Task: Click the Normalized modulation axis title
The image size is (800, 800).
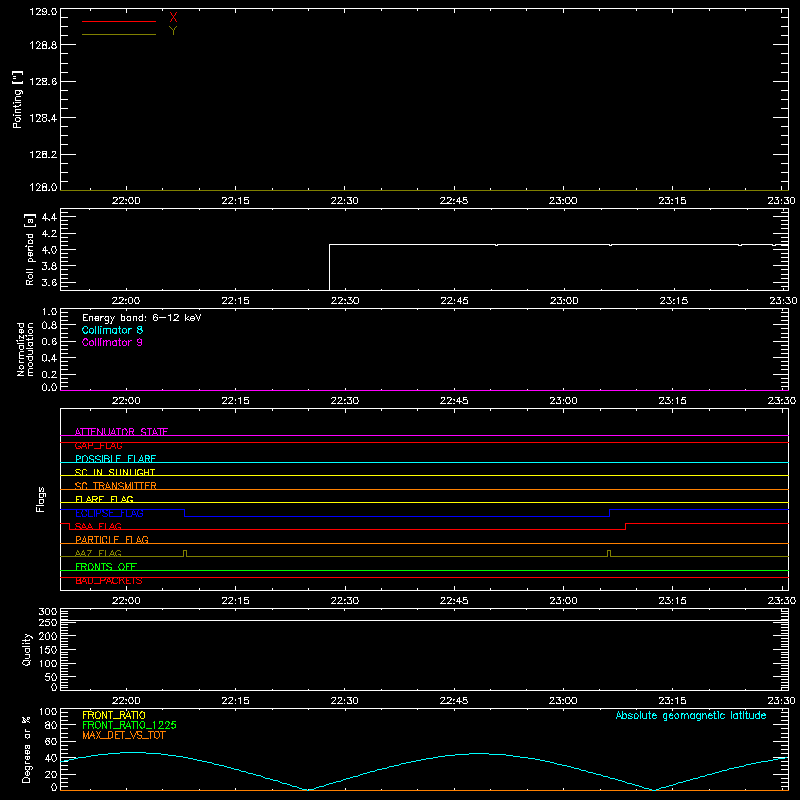Action: [25, 349]
